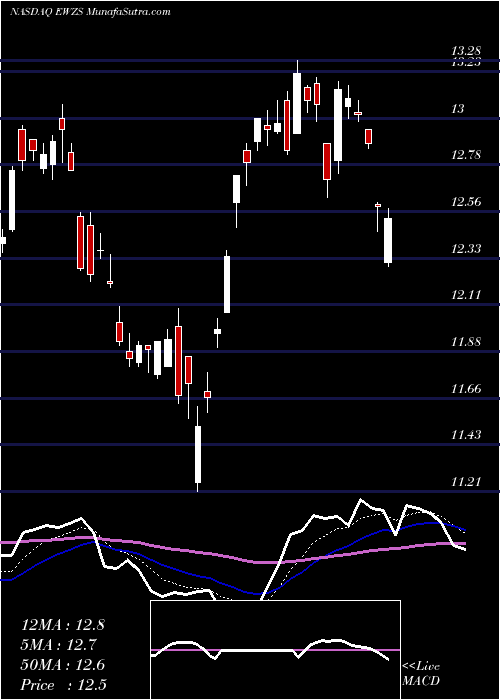Click the 11.43 price axis label

[468, 434]
